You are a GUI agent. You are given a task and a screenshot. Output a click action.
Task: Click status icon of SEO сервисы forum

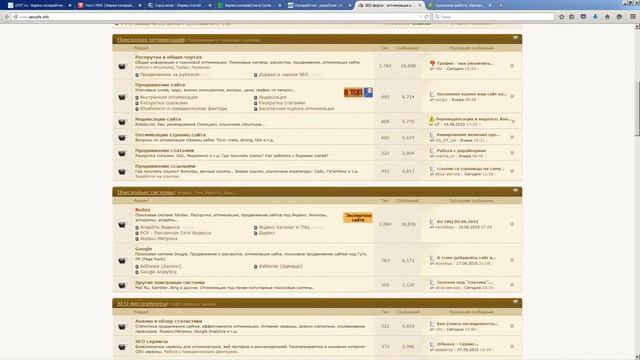(122, 347)
